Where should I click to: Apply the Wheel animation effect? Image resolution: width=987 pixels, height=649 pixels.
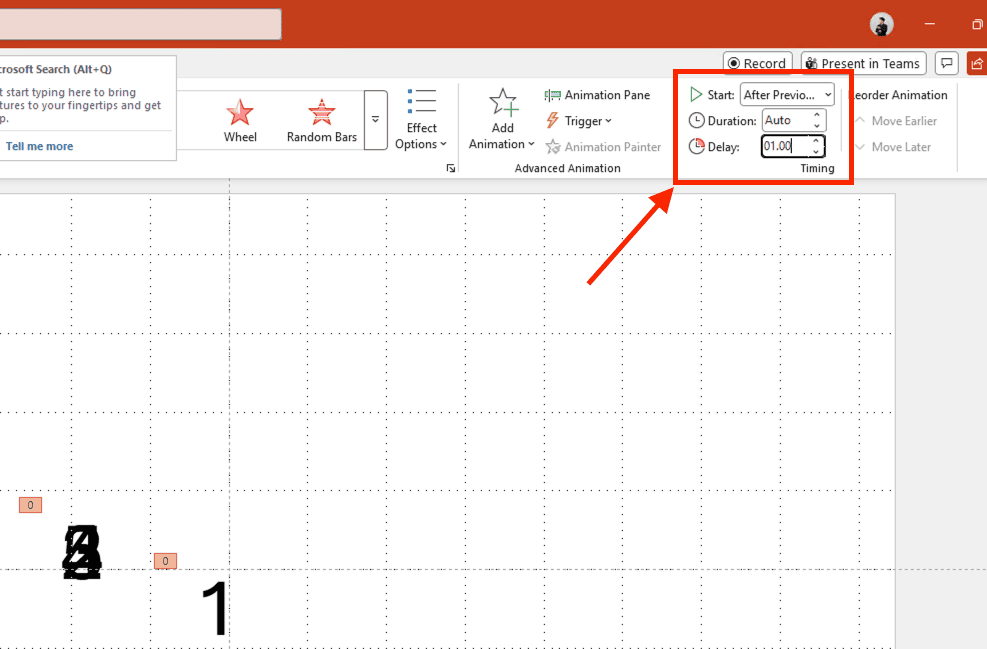click(x=240, y=120)
